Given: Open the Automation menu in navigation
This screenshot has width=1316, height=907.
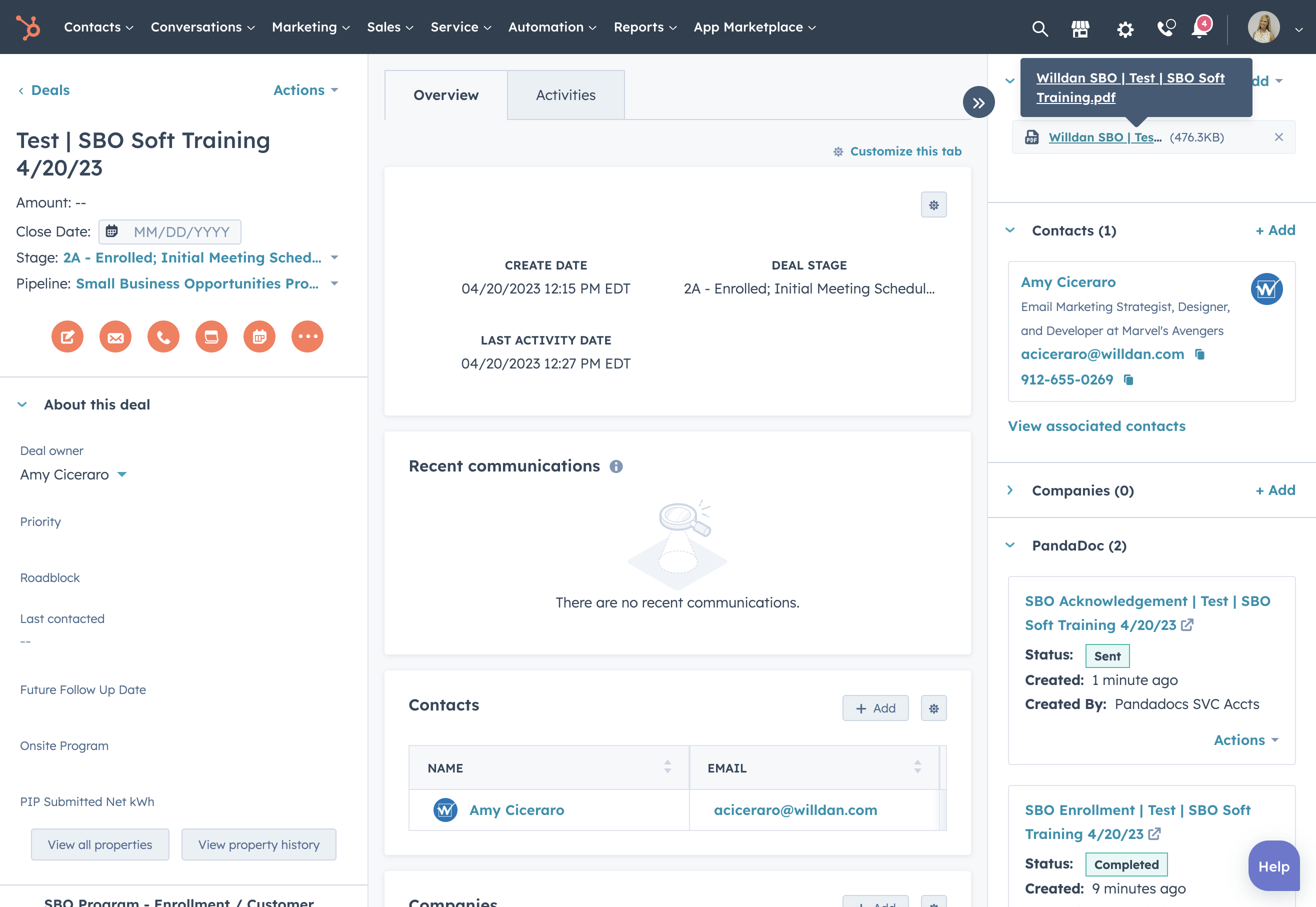Looking at the screenshot, I should point(551,27).
